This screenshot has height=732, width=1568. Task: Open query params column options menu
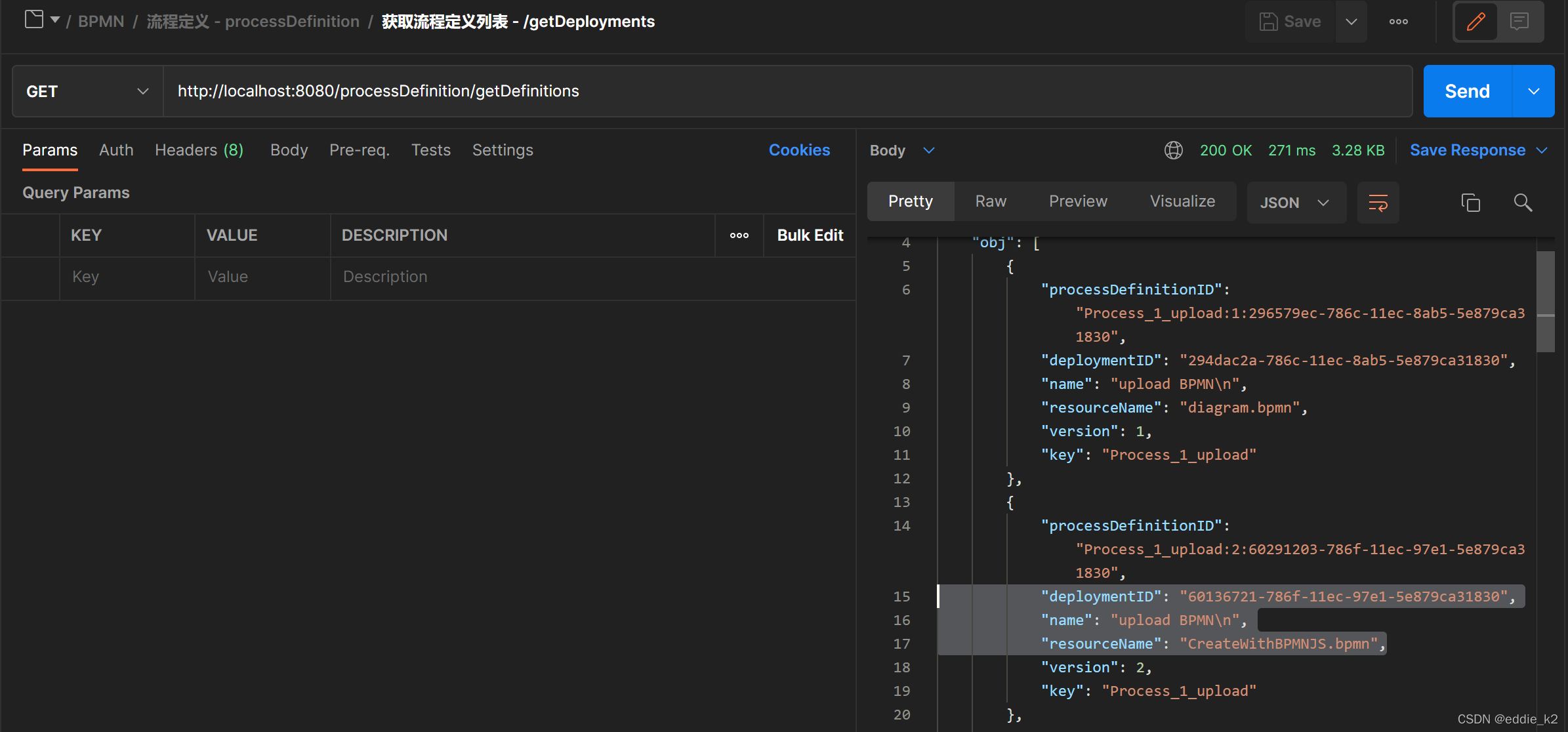(x=739, y=235)
